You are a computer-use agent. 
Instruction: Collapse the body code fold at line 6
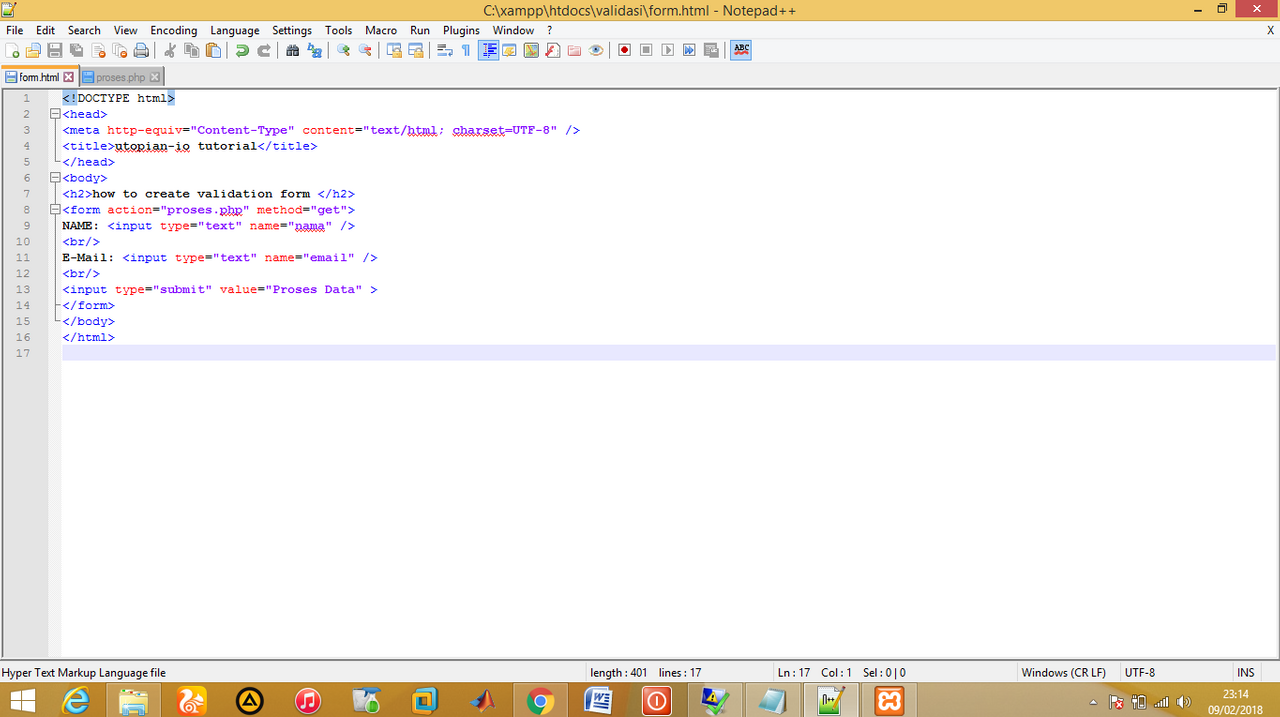tap(54, 177)
